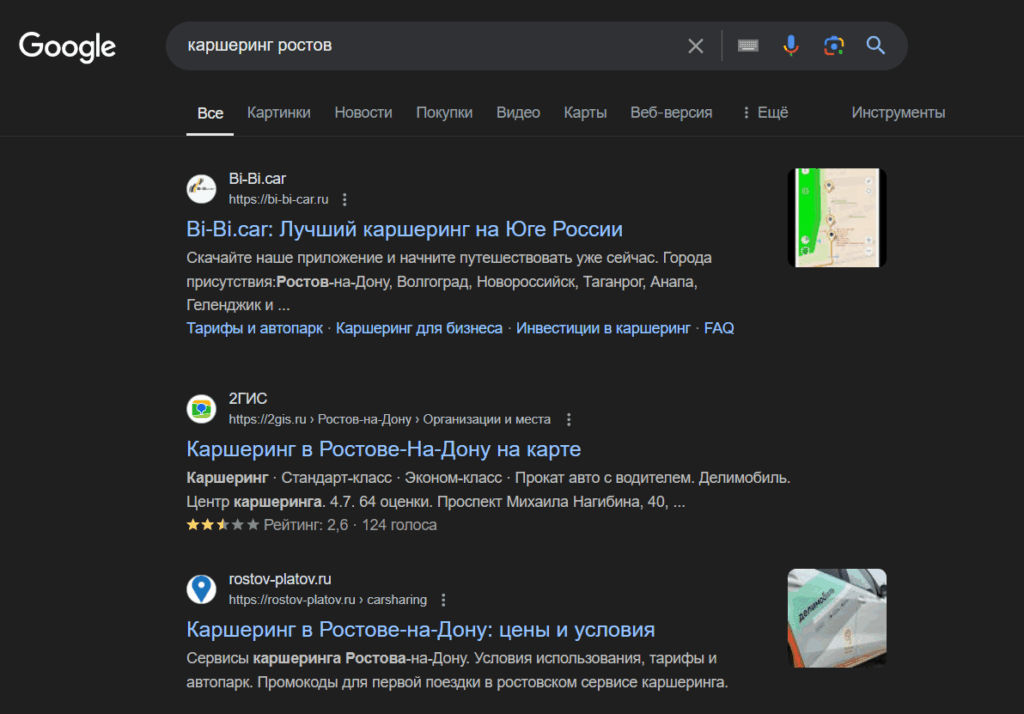Image resolution: width=1024 pixels, height=714 pixels.
Task: Activate voice search with the microphone icon
Action: (791, 45)
